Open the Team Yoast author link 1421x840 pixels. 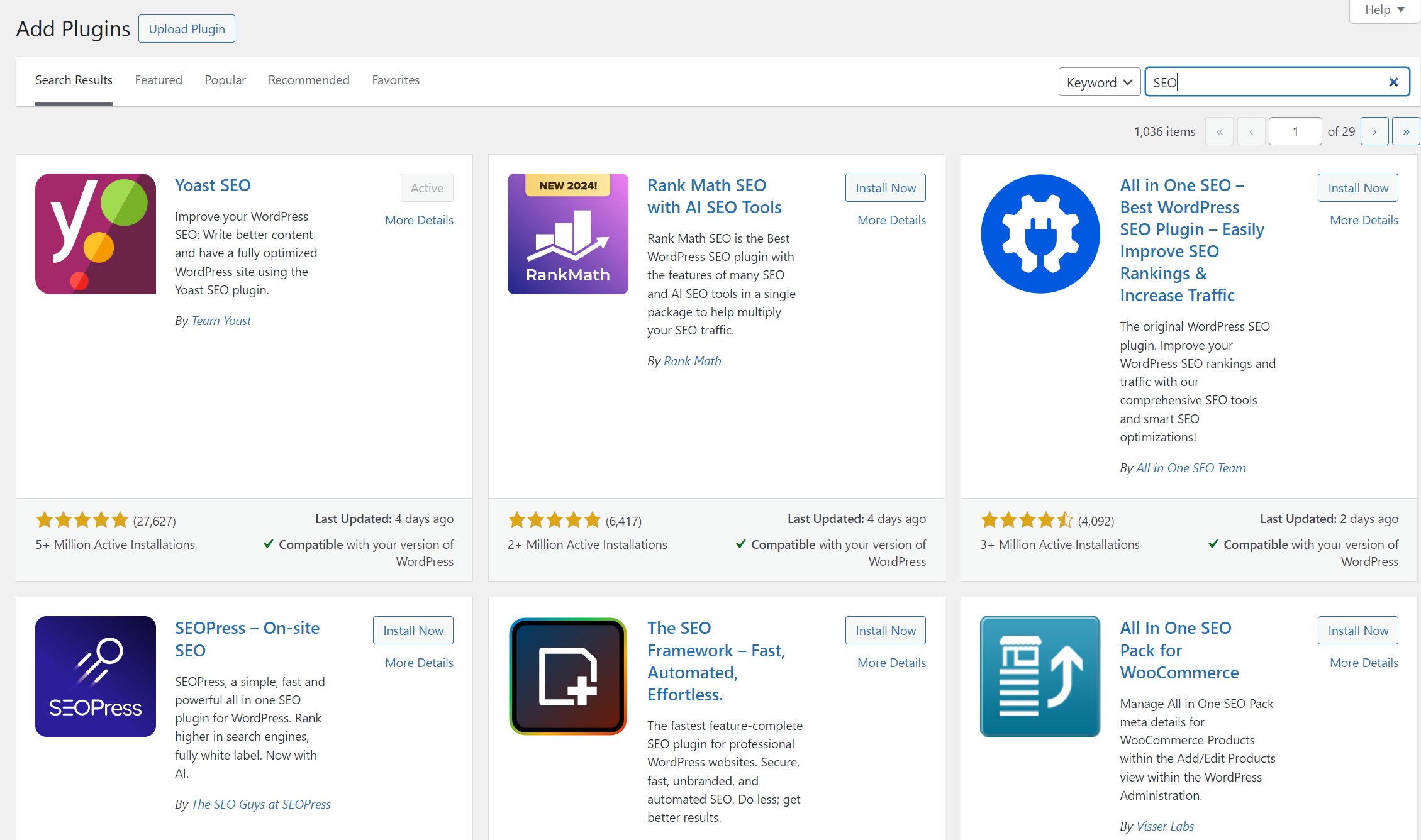(221, 321)
